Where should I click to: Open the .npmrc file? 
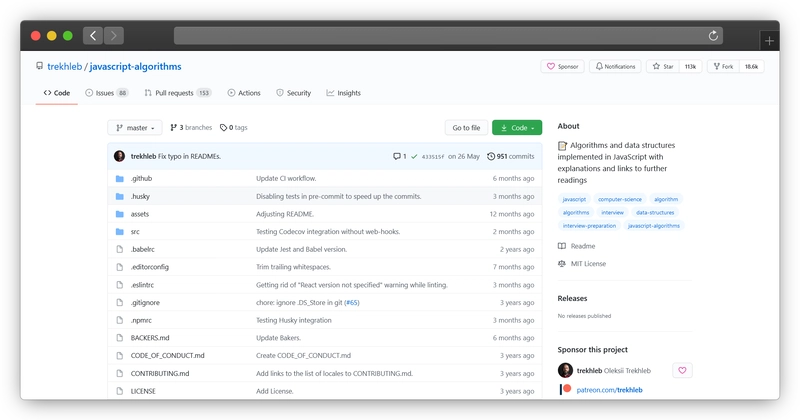141,320
